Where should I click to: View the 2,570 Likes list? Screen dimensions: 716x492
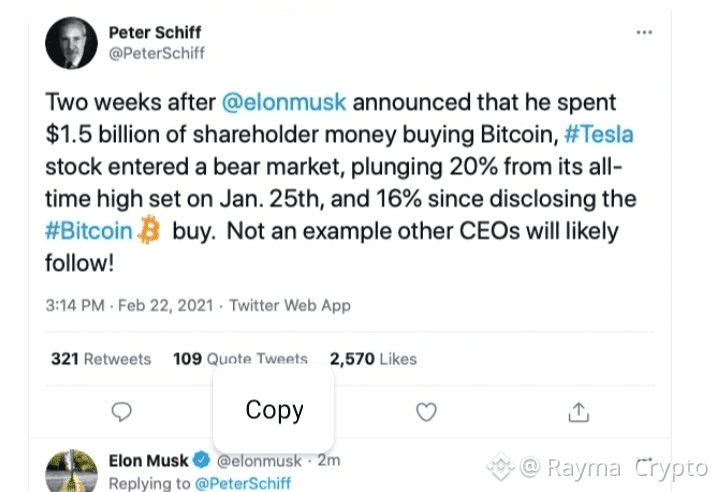pyautogui.click(x=373, y=358)
